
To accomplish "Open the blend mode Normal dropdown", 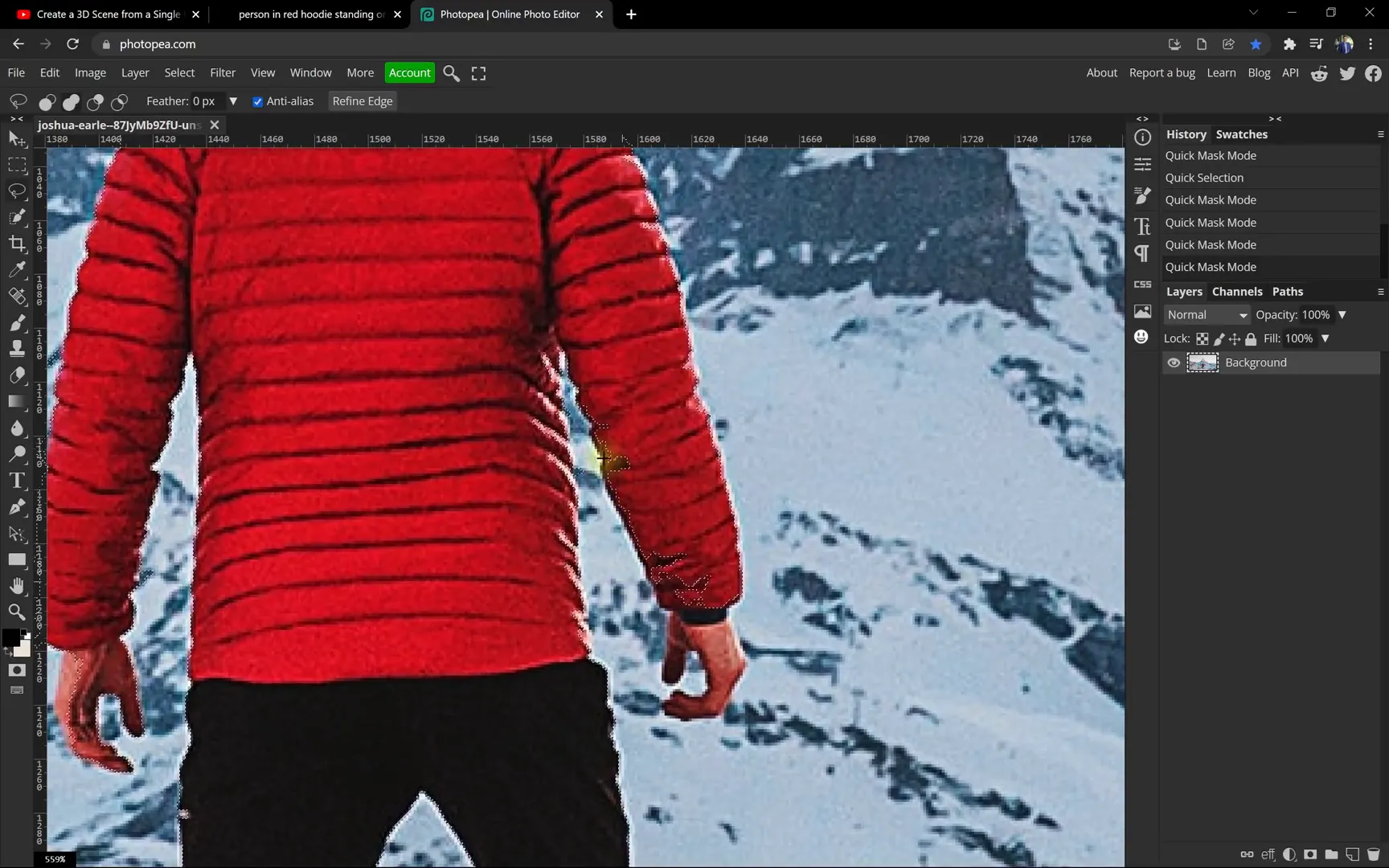I will pyautogui.click(x=1207, y=315).
